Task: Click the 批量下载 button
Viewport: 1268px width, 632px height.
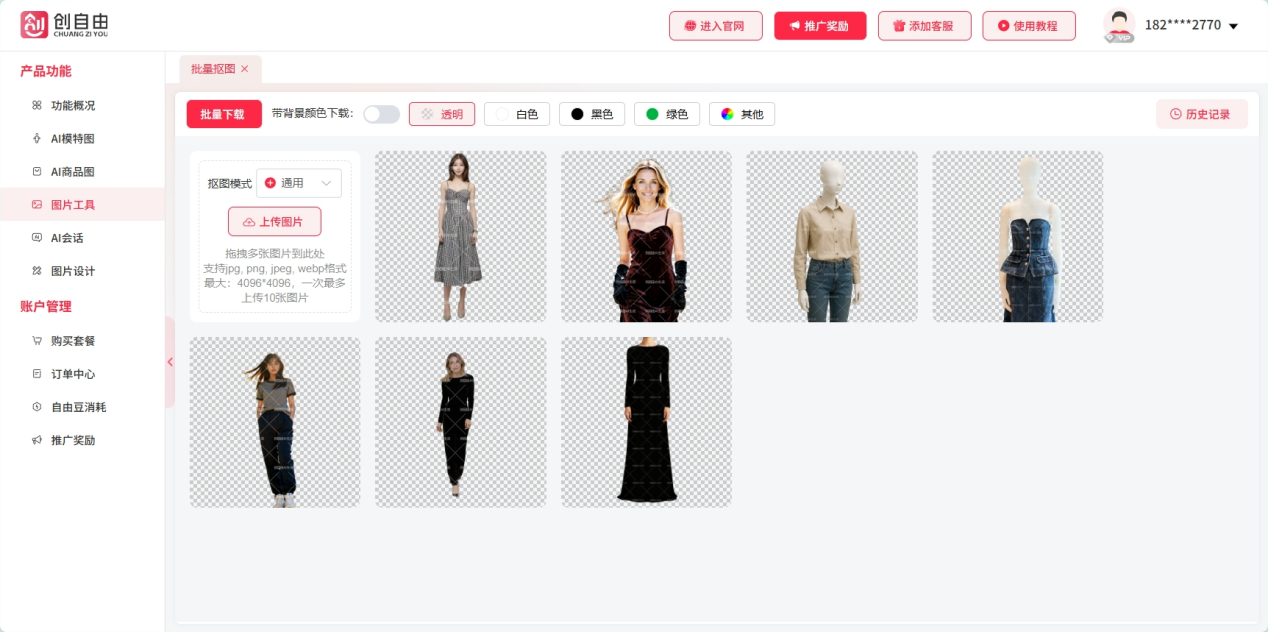Action: tap(223, 114)
